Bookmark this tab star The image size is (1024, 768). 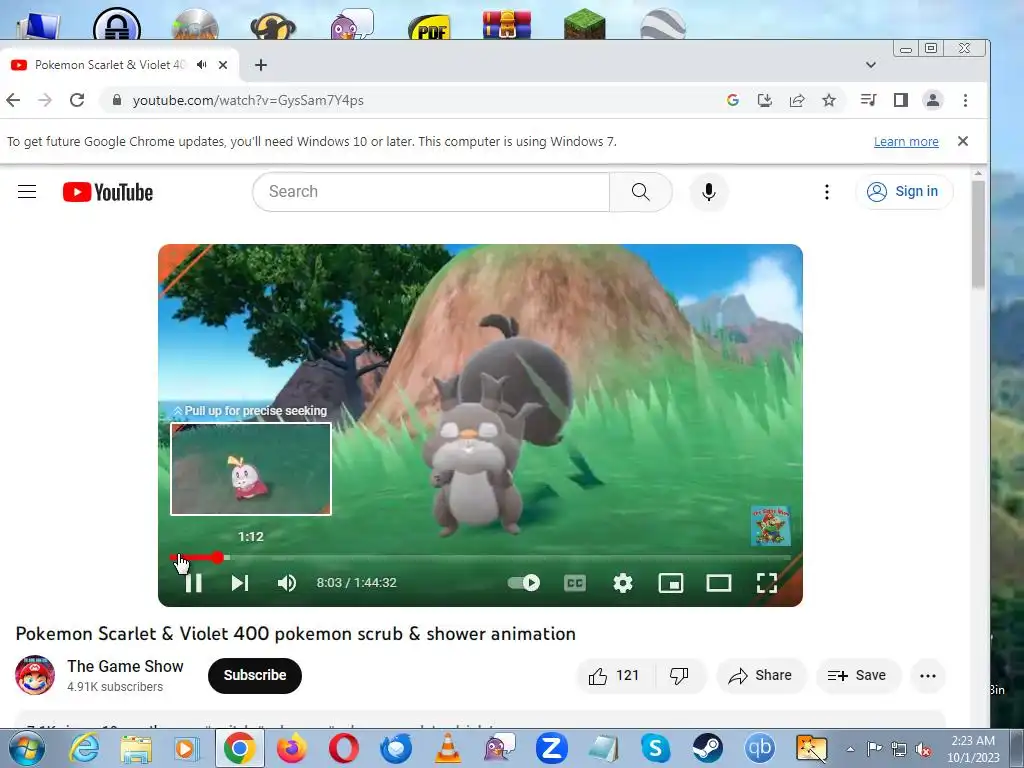coord(829,100)
